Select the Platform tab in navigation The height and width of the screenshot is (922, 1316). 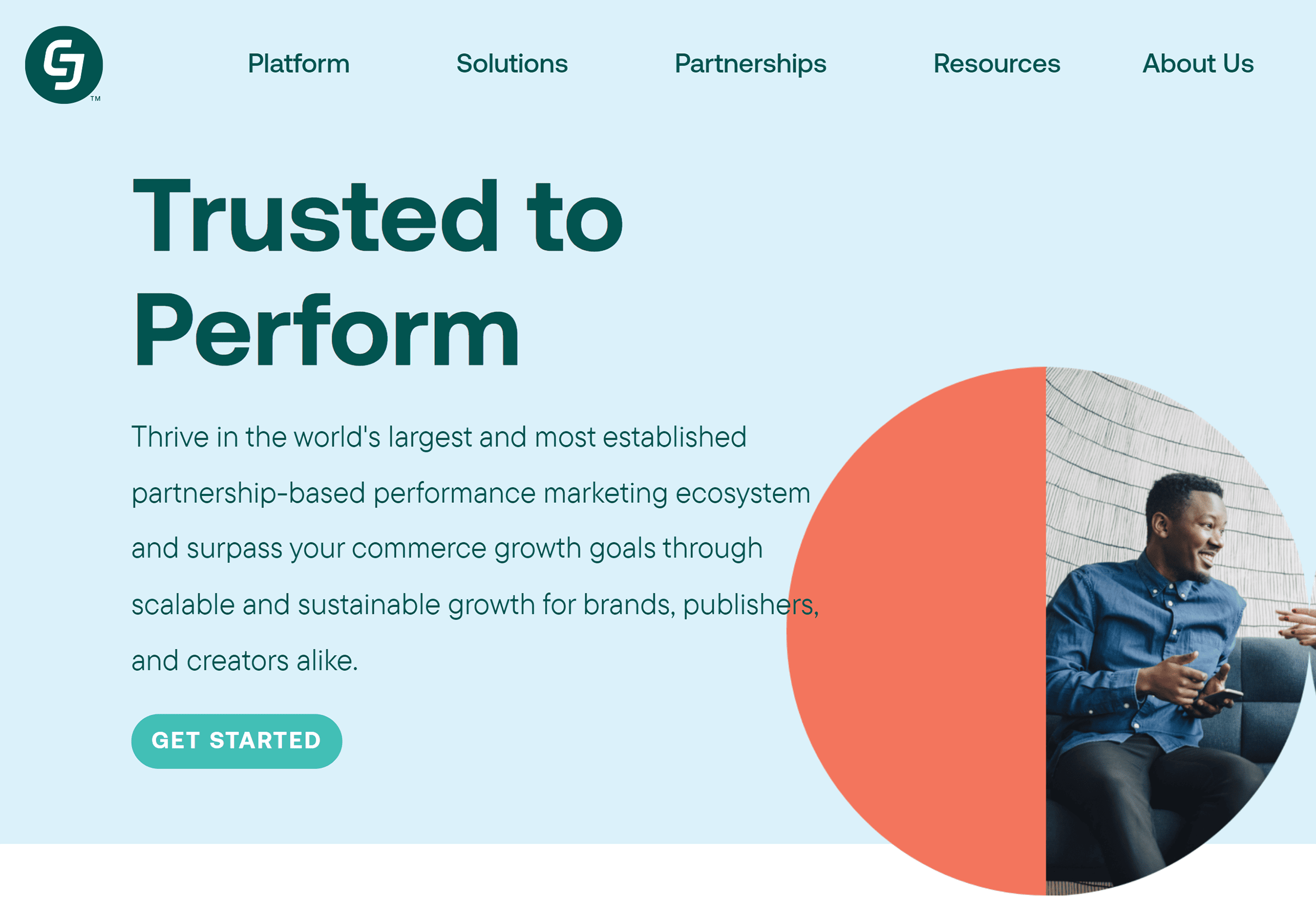(x=298, y=64)
